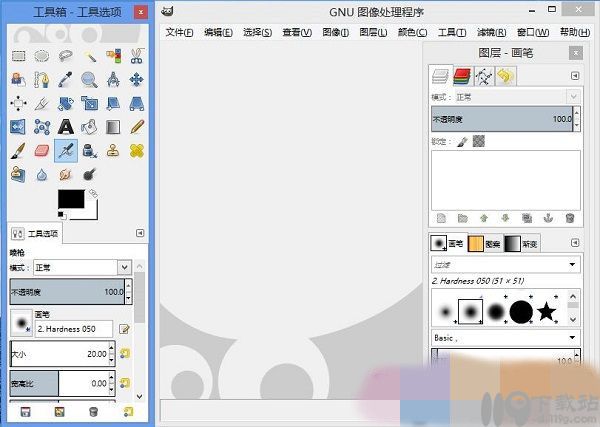Screen dimensions: 600x427
Task: Open the tool options 模式 dropdown
Action: tap(83, 267)
